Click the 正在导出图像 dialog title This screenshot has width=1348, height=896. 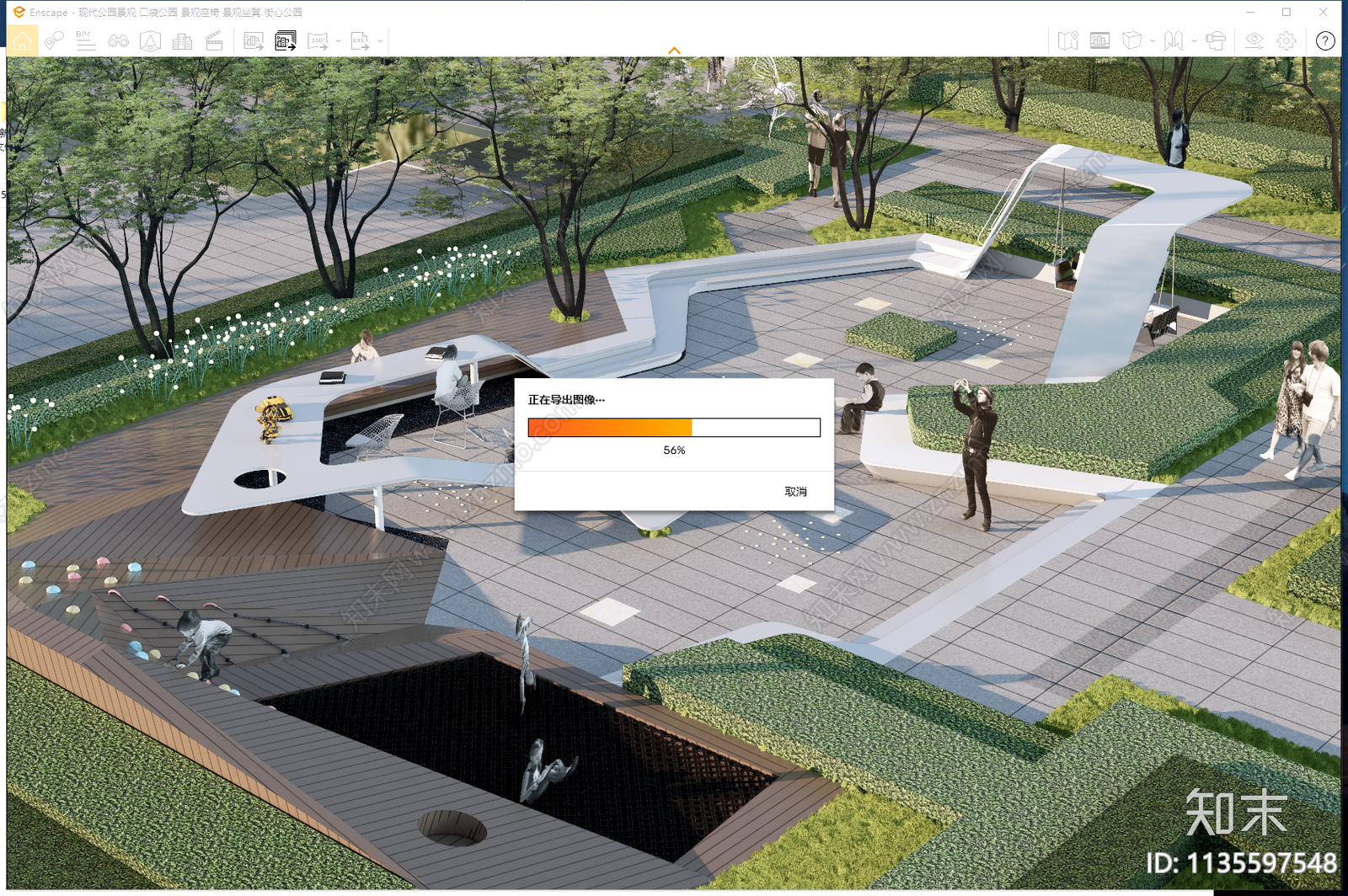pos(566,400)
